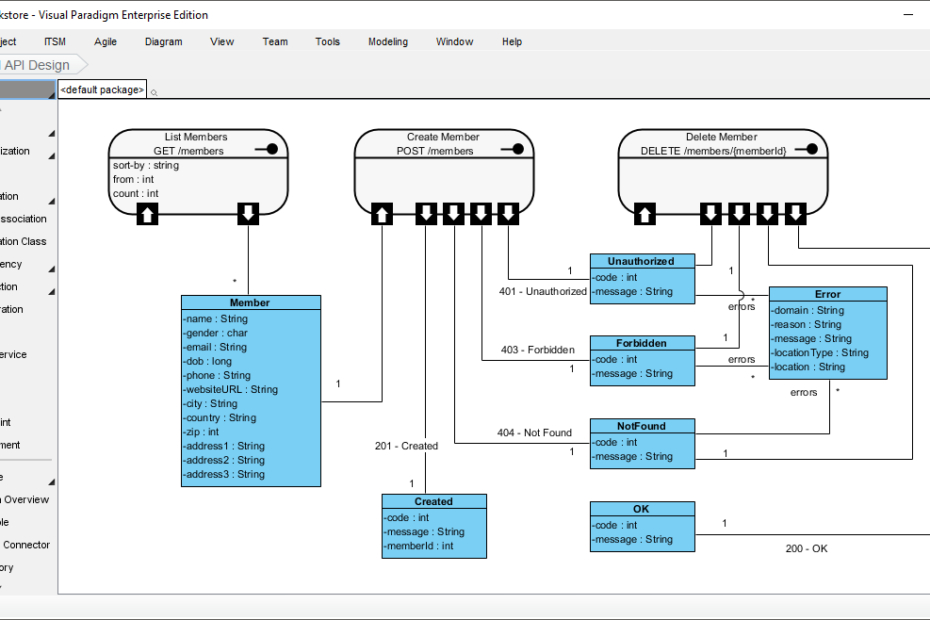Viewport: 930px width, 620px height.
Task: Open the default package selector
Action: [x=100, y=89]
